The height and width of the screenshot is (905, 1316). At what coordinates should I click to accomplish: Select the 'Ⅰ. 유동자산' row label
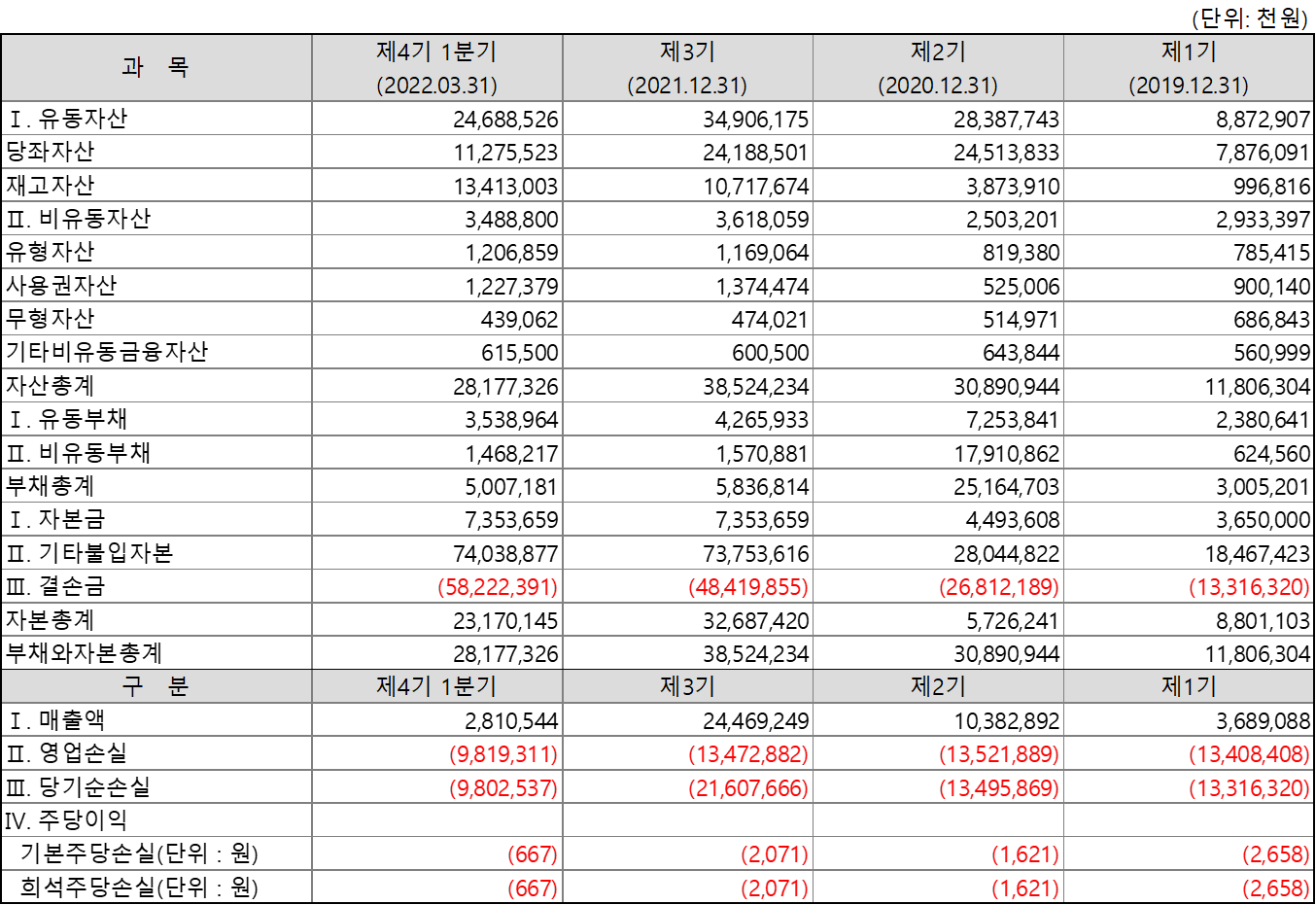(x=66, y=119)
